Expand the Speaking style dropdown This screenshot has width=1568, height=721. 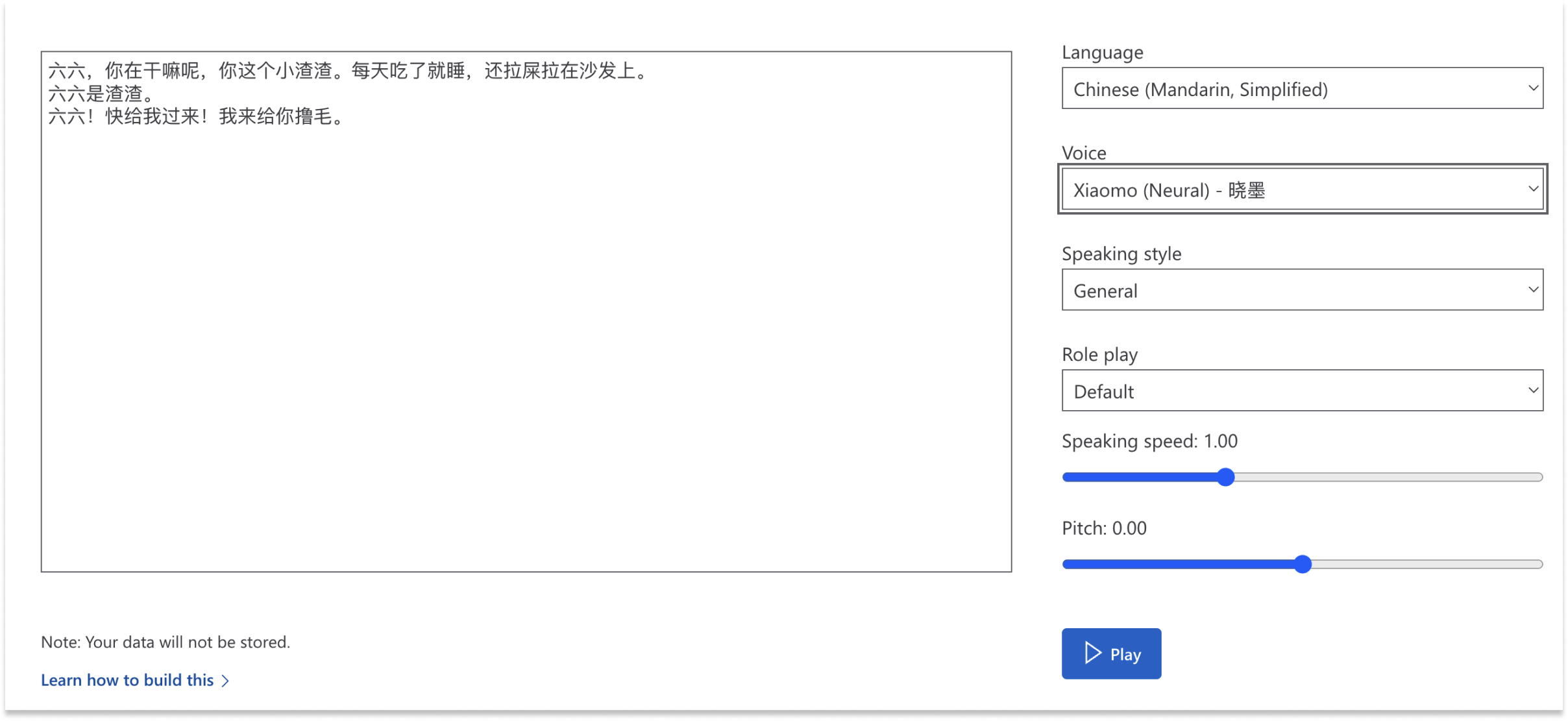[1302, 289]
